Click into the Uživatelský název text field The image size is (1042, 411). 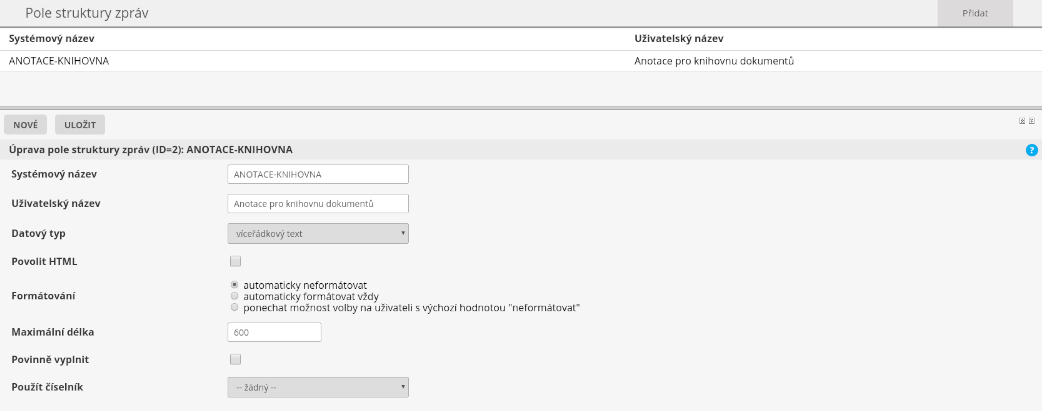pos(318,203)
